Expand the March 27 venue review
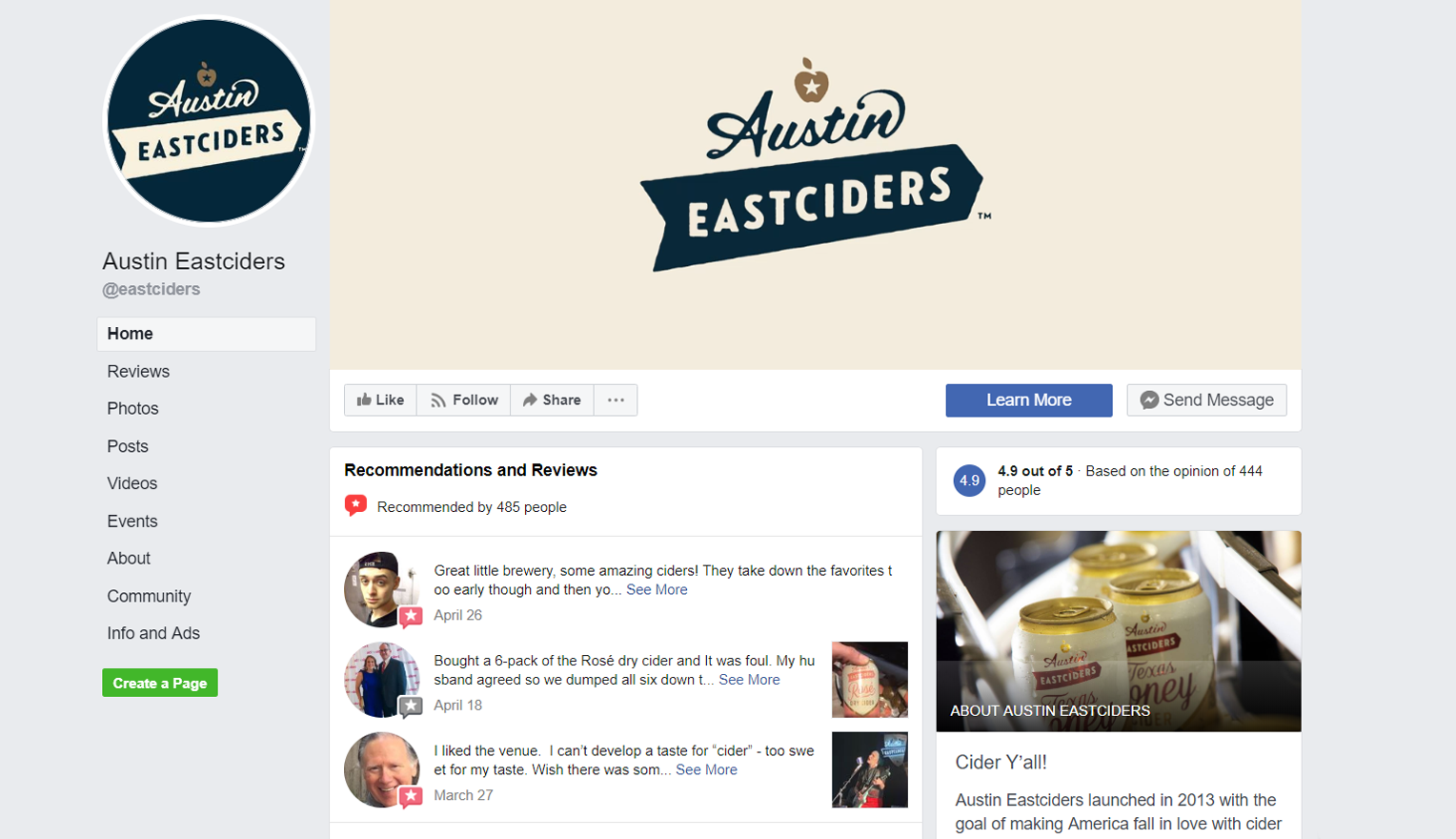 706,769
